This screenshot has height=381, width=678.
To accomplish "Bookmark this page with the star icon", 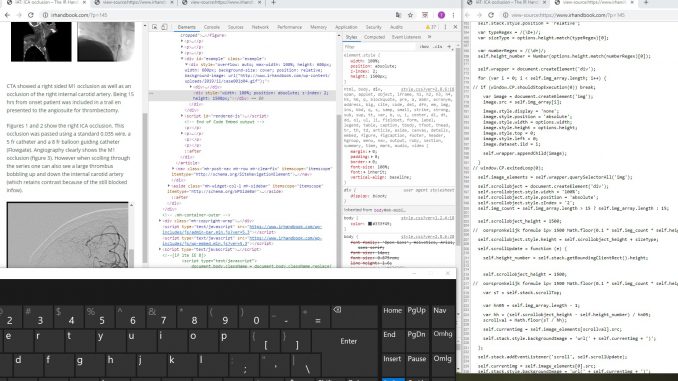I will coord(410,15).
